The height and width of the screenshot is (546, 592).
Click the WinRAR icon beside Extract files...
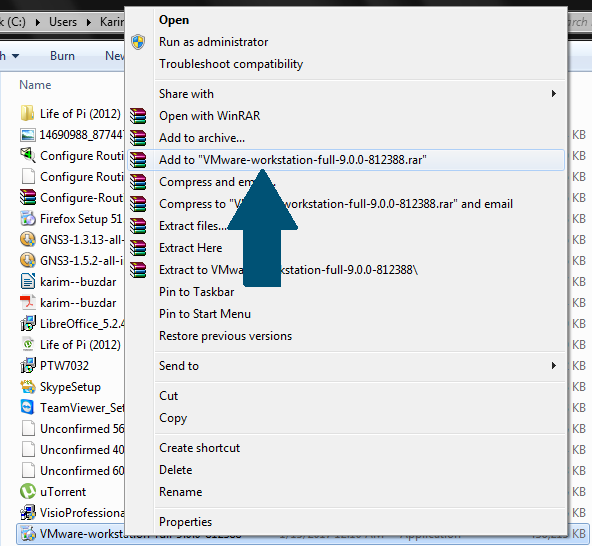[x=138, y=226]
